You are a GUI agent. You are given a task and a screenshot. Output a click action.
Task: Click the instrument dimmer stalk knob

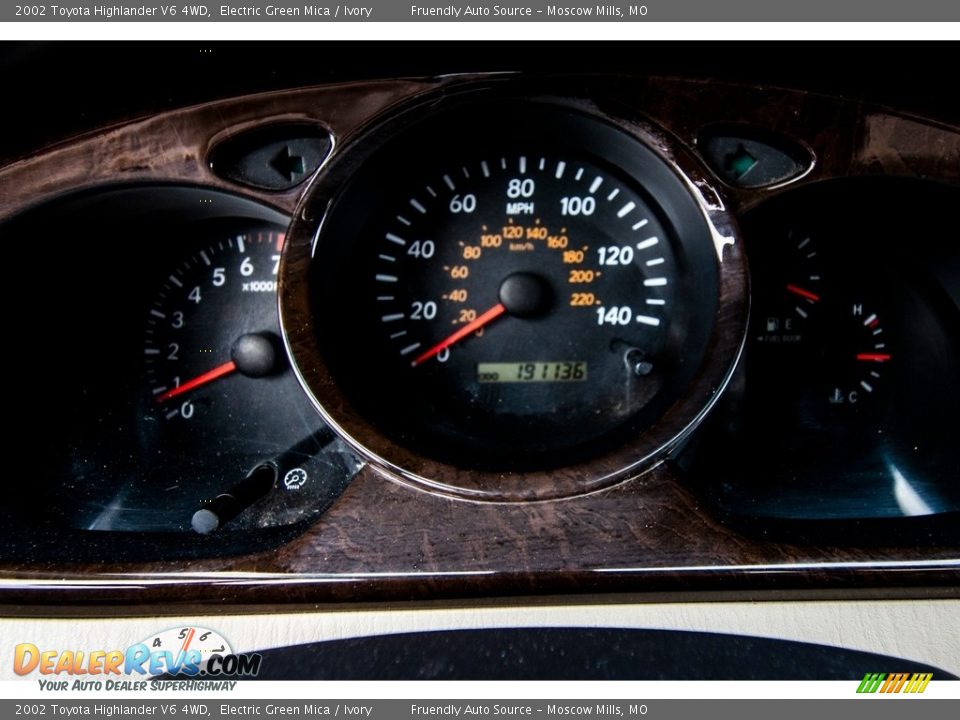(x=205, y=520)
